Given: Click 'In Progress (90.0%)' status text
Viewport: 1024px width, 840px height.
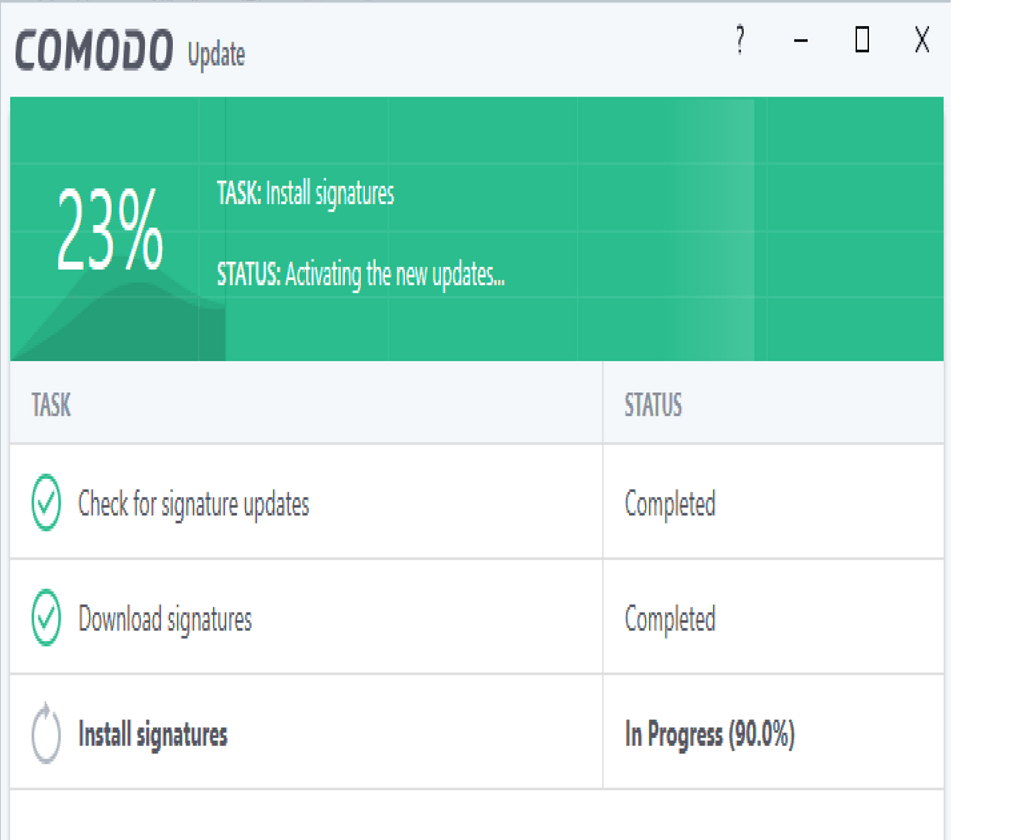Looking at the screenshot, I should pyautogui.click(x=710, y=733).
